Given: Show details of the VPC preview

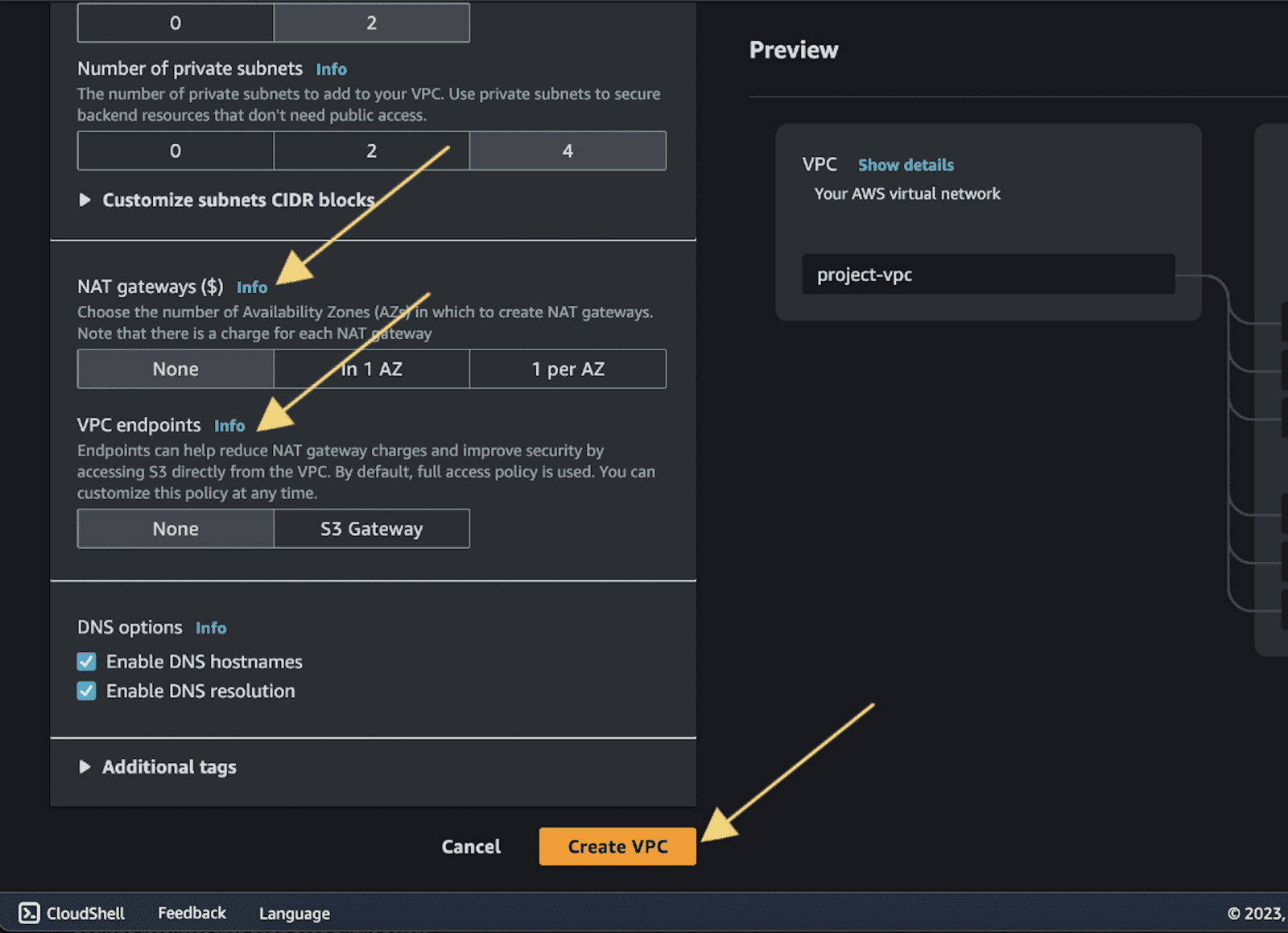Looking at the screenshot, I should (905, 164).
